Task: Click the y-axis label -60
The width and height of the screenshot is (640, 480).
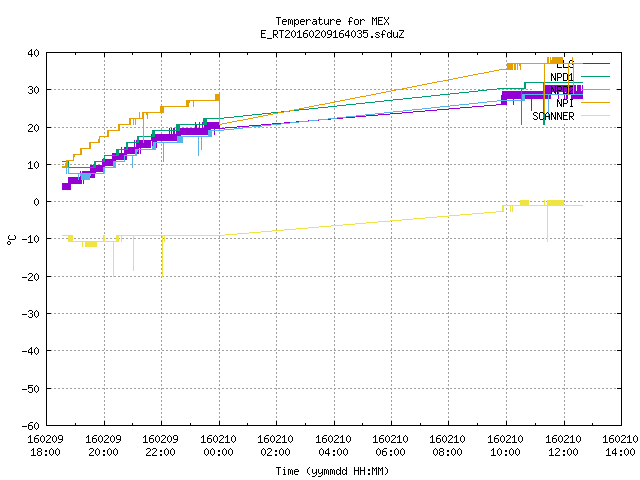Action: click(31, 426)
